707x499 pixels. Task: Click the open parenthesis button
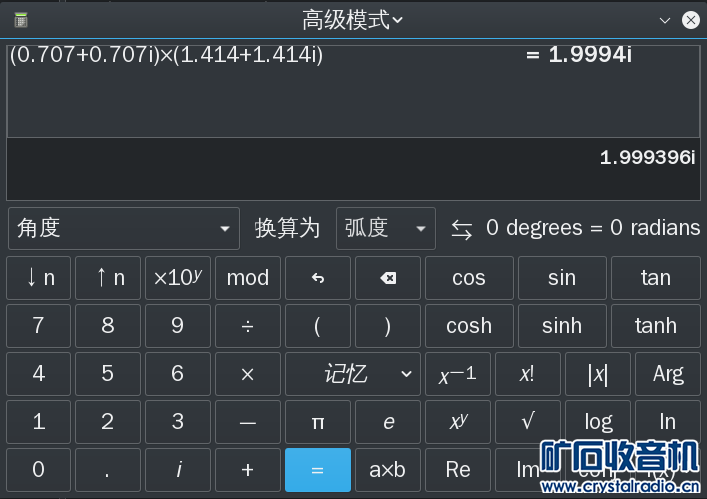[318, 326]
